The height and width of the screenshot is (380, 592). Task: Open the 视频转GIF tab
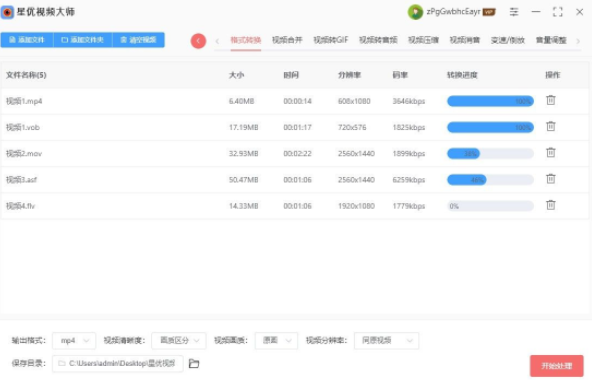coord(330,40)
